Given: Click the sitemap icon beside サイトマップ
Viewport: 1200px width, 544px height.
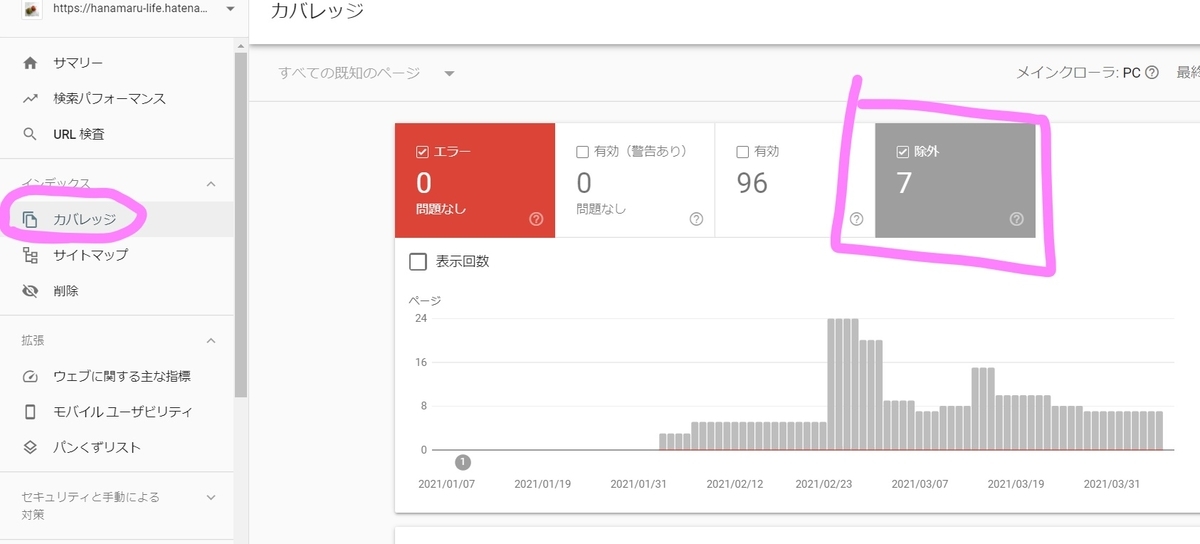Looking at the screenshot, I should click(x=30, y=255).
